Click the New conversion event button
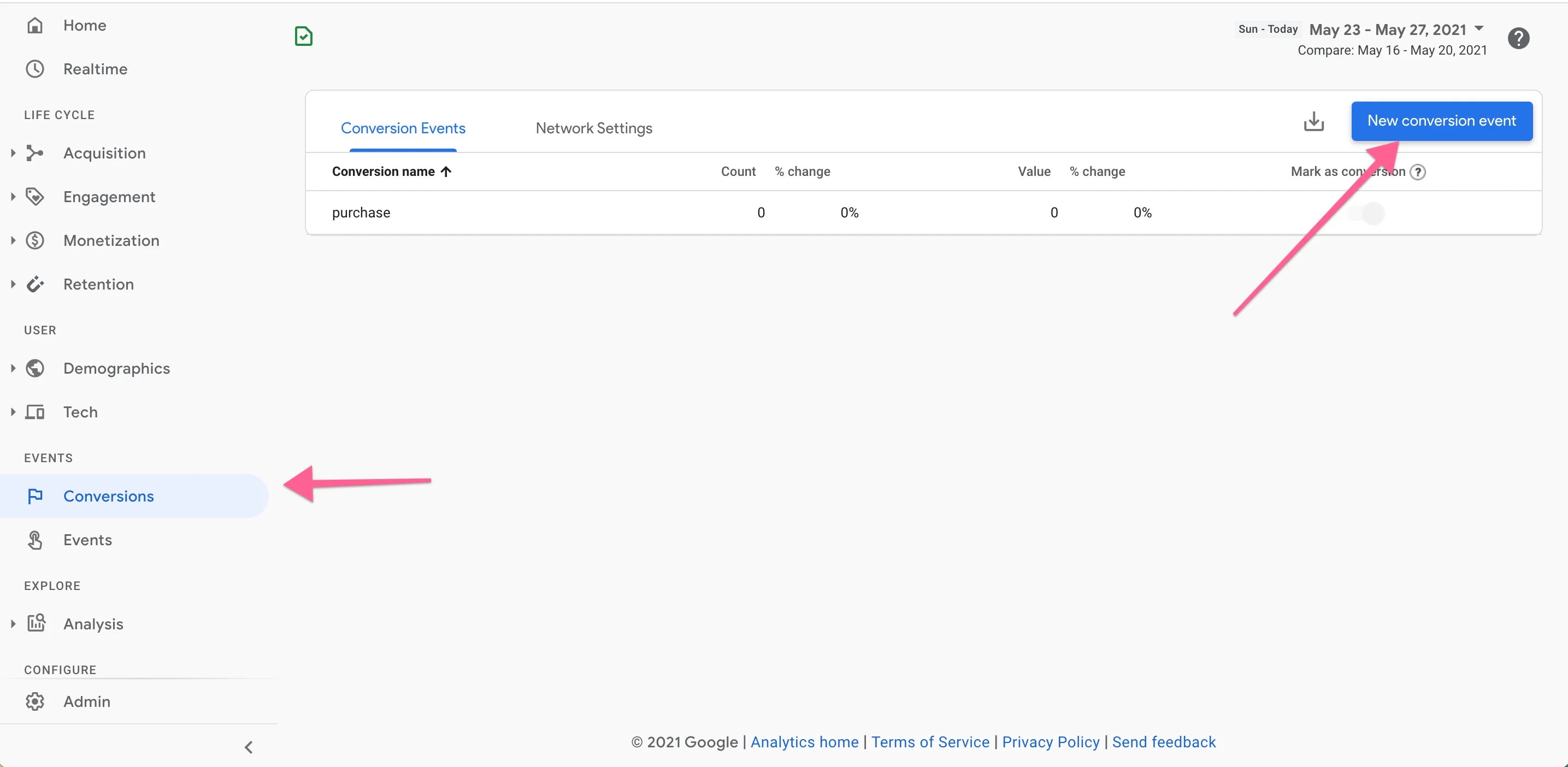Image resolution: width=1568 pixels, height=767 pixels. (x=1441, y=121)
